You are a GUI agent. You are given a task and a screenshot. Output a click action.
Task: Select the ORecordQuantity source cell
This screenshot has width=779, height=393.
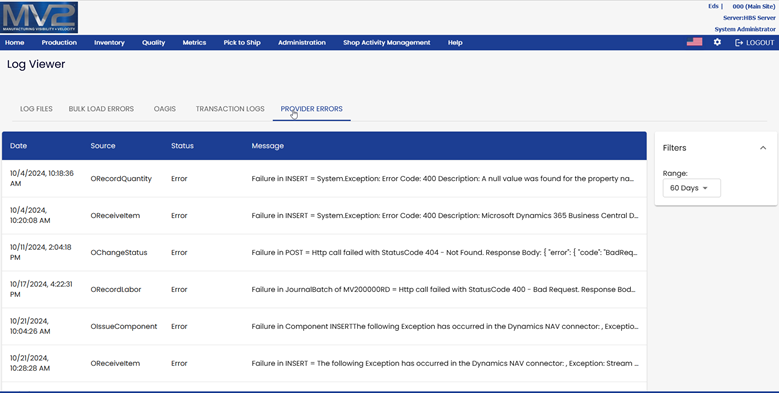click(121, 178)
